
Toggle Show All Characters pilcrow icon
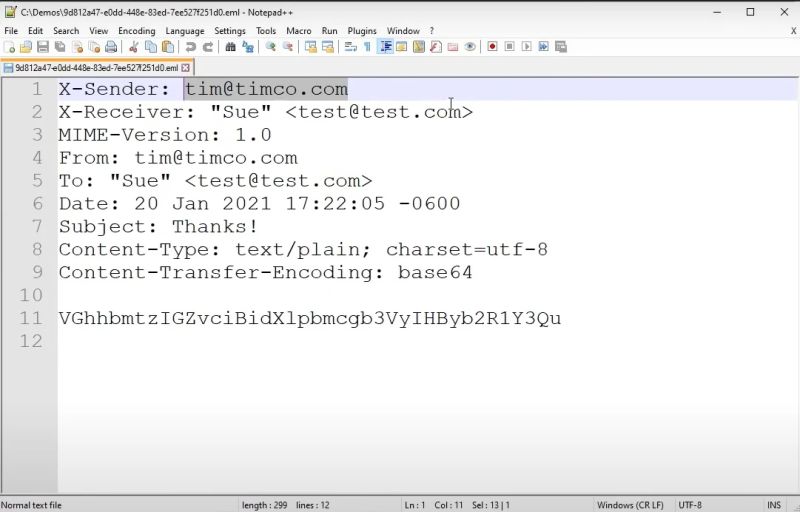coord(367,47)
